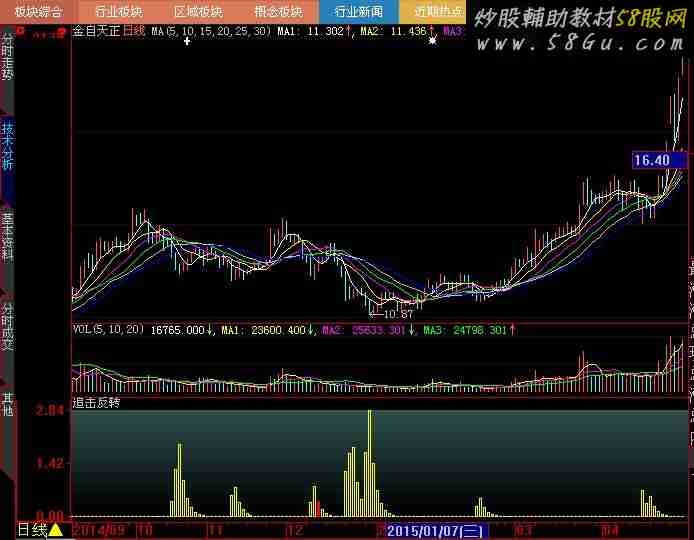Viewport: 694px width, 540px height.
Task: Click the 10.87 low price marker
Action: [x=392, y=314]
